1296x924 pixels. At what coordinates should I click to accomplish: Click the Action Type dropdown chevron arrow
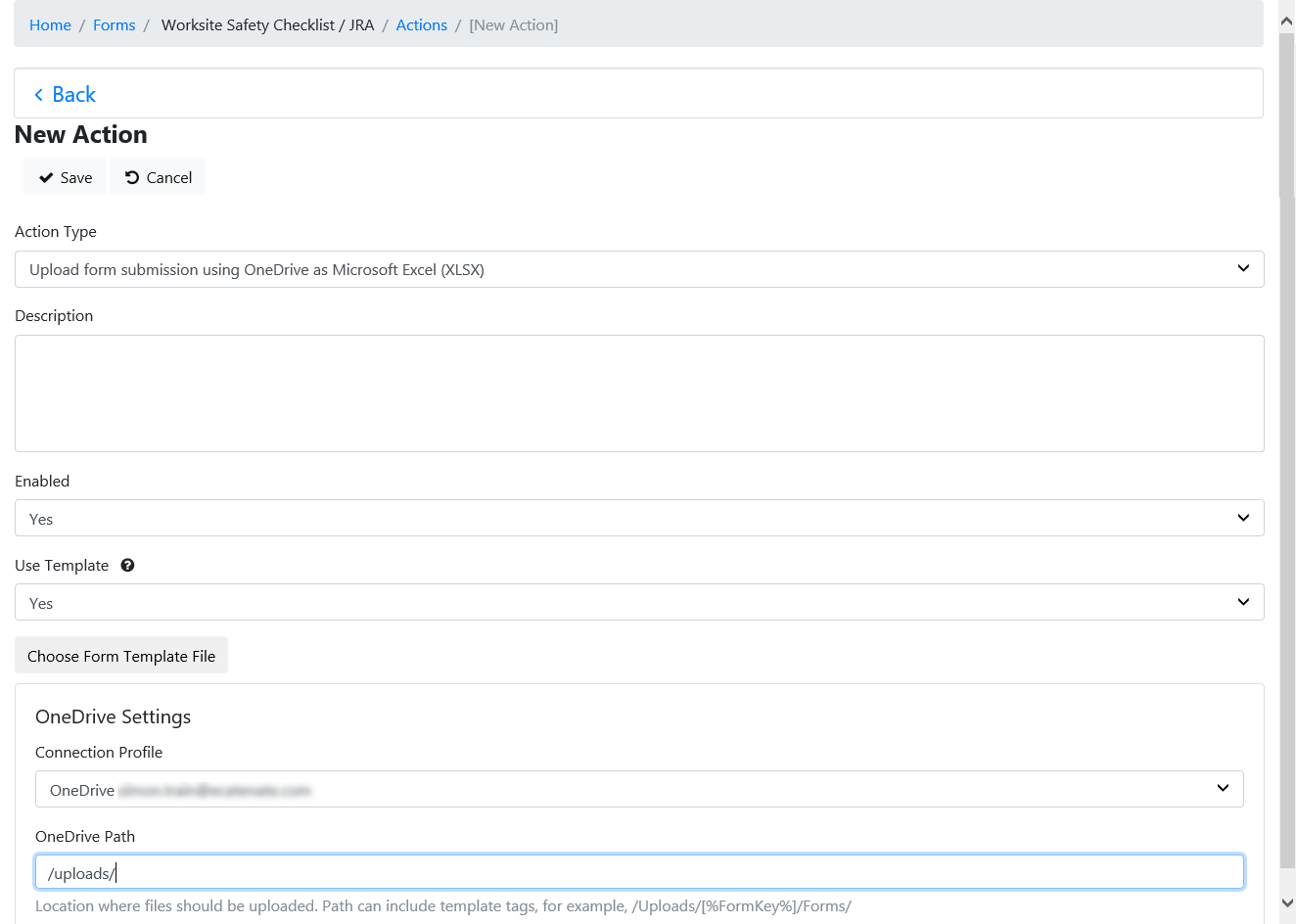(1243, 269)
